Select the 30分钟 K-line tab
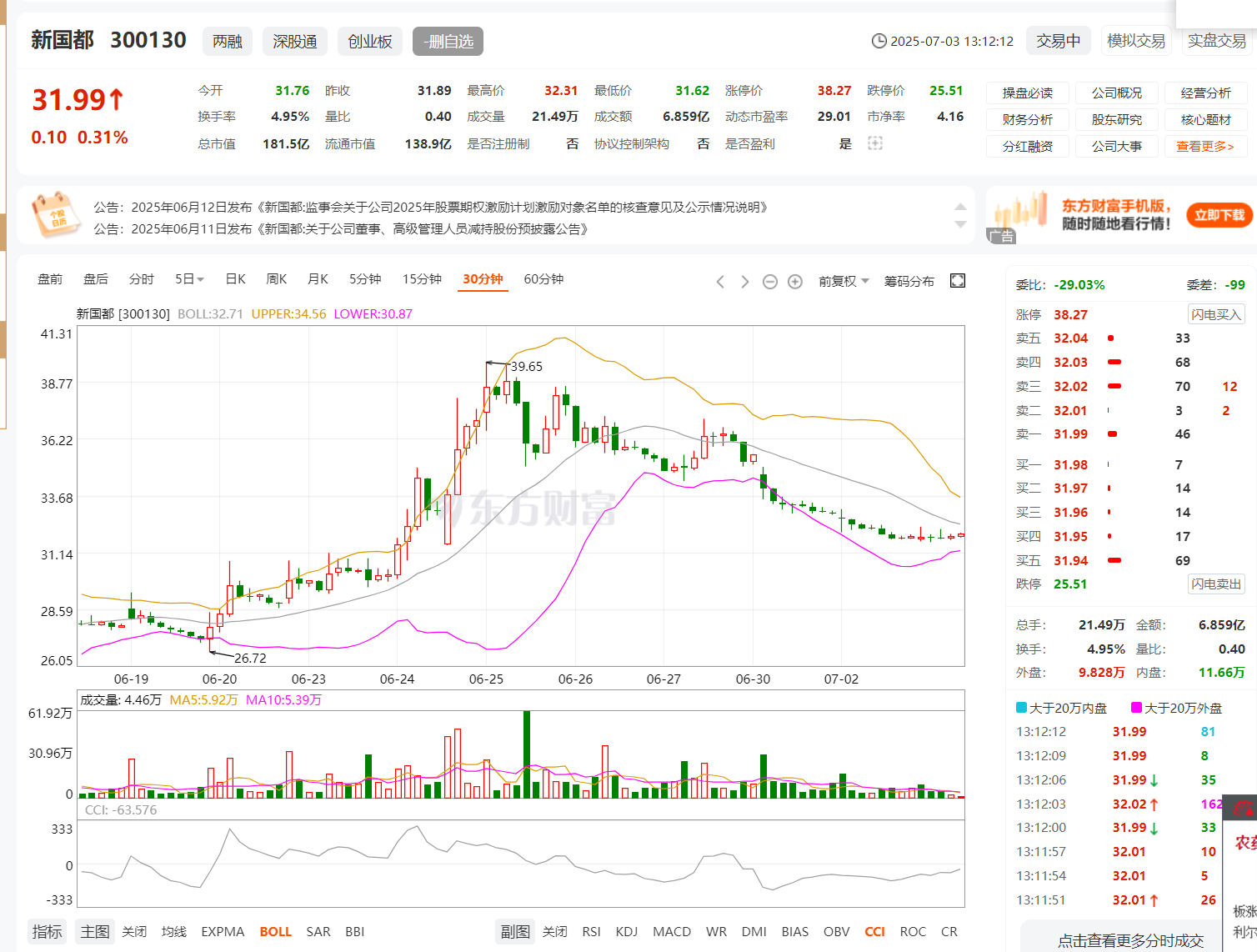This screenshot has height=952, width=1257. [483, 279]
